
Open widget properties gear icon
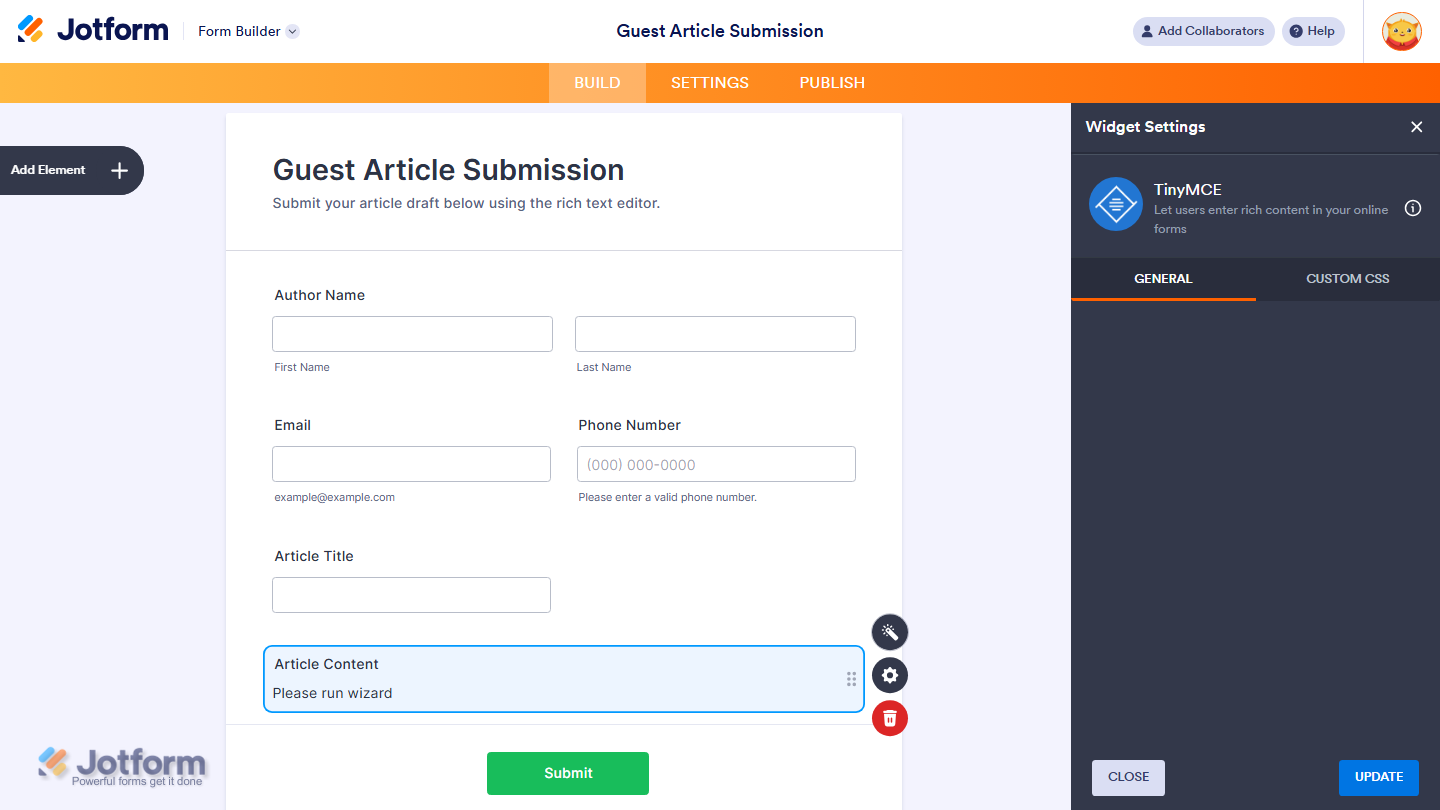click(x=889, y=675)
